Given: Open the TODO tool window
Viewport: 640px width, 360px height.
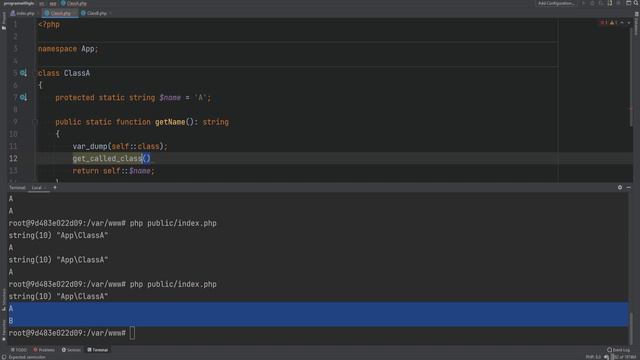Looking at the screenshot, I should (x=19, y=350).
